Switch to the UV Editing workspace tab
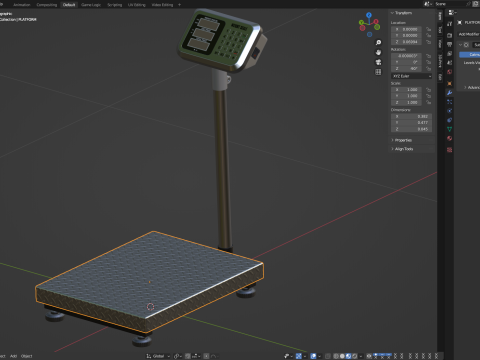 [137, 5]
